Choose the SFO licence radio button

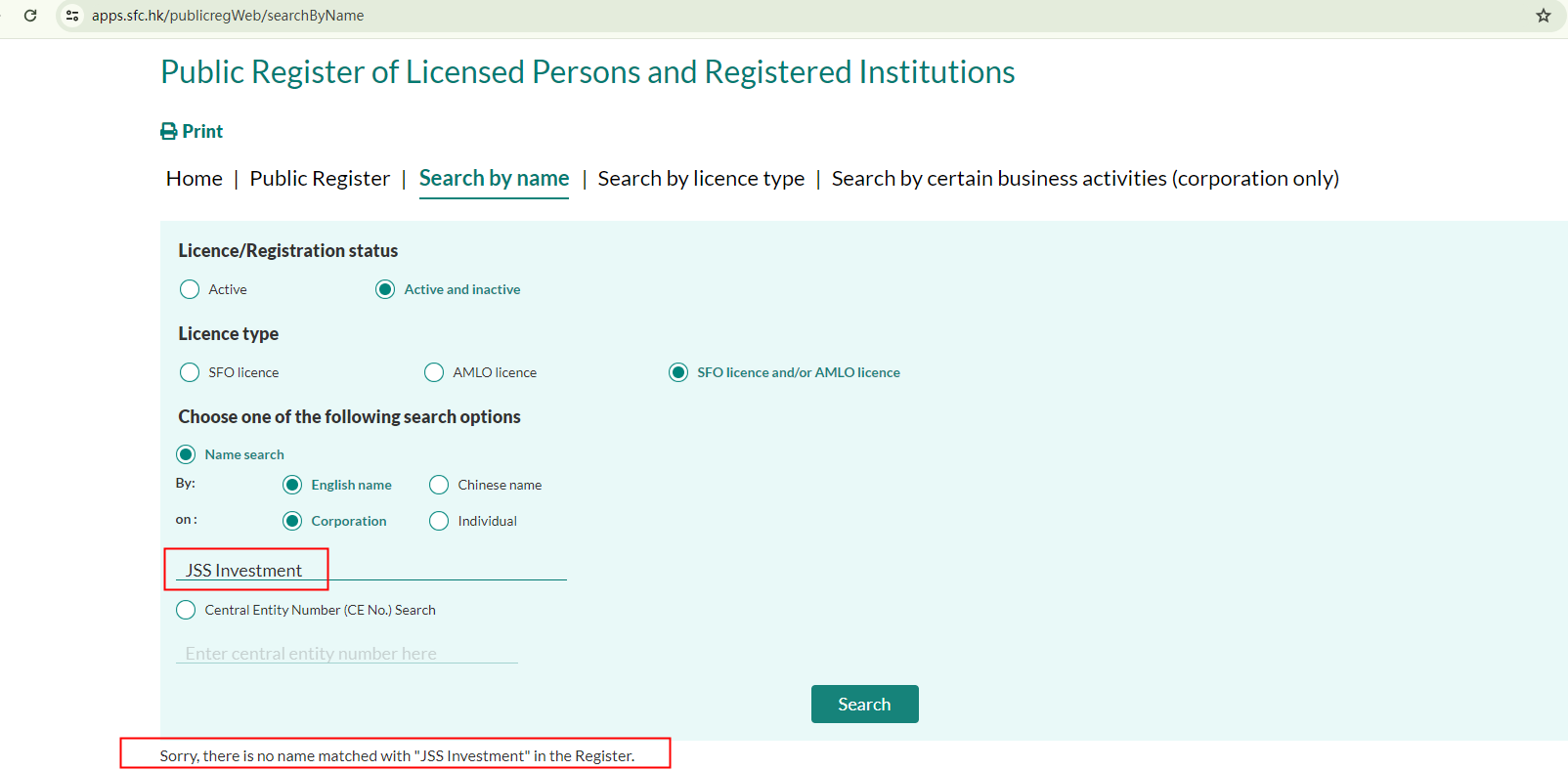pos(190,372)
